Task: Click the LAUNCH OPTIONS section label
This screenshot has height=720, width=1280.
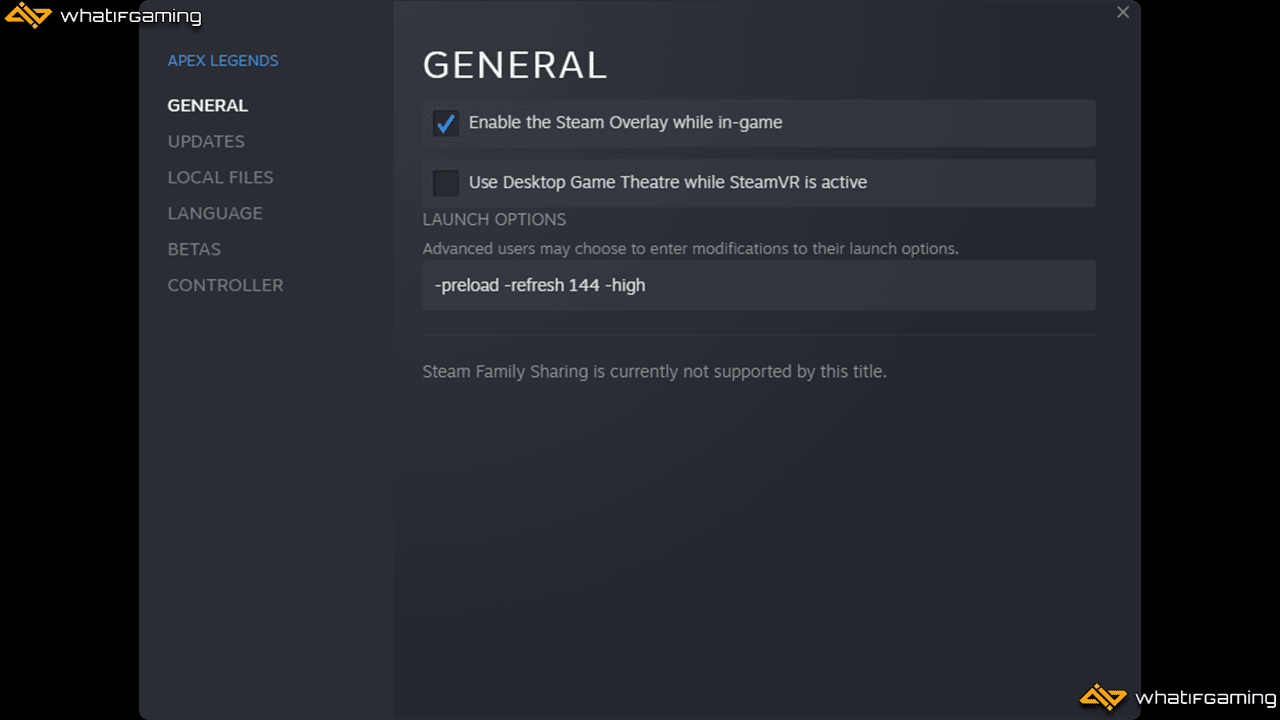Action: pyautogui.click(x=494, y=219)
